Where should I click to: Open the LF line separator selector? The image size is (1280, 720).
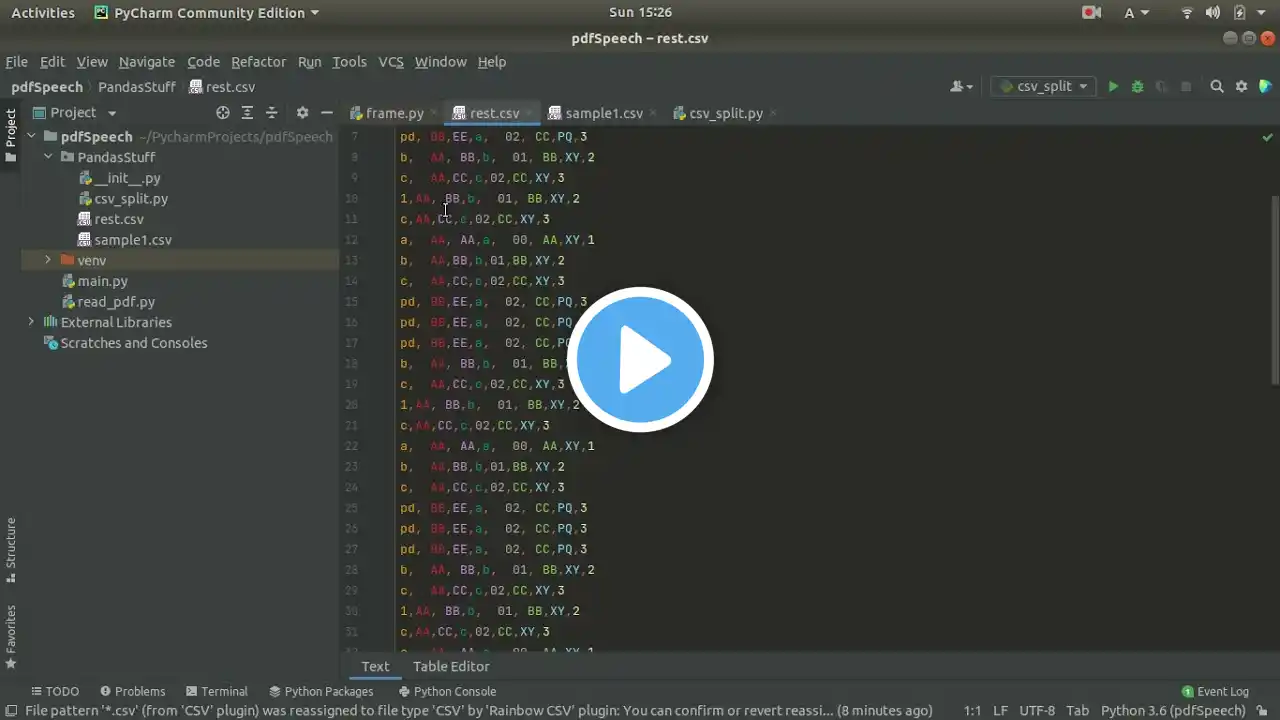coord(1000,711)
